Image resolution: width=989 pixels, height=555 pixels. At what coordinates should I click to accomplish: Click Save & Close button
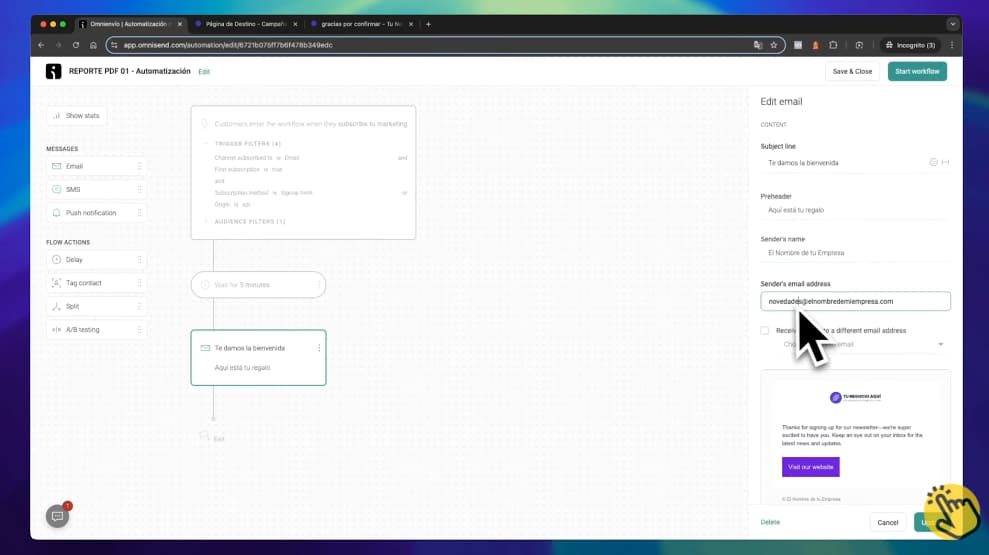[x=851, y=71]
